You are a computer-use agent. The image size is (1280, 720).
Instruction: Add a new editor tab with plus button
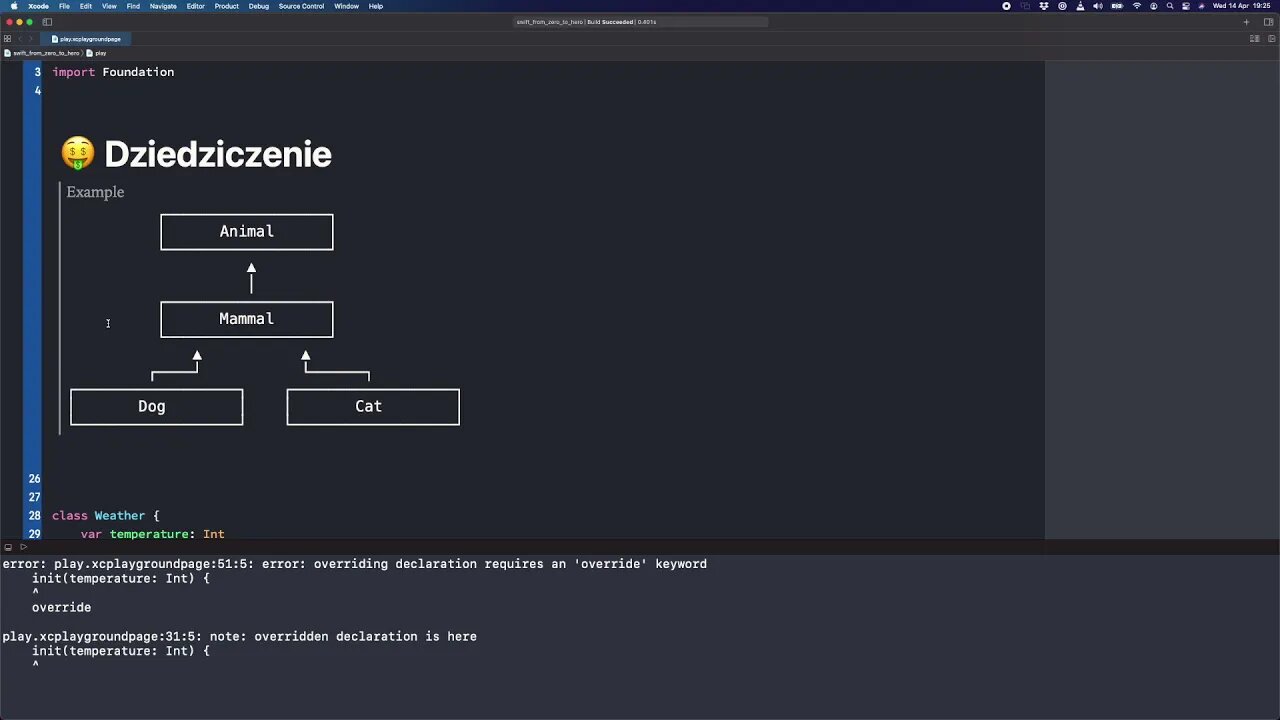(x=1246, y=22)
